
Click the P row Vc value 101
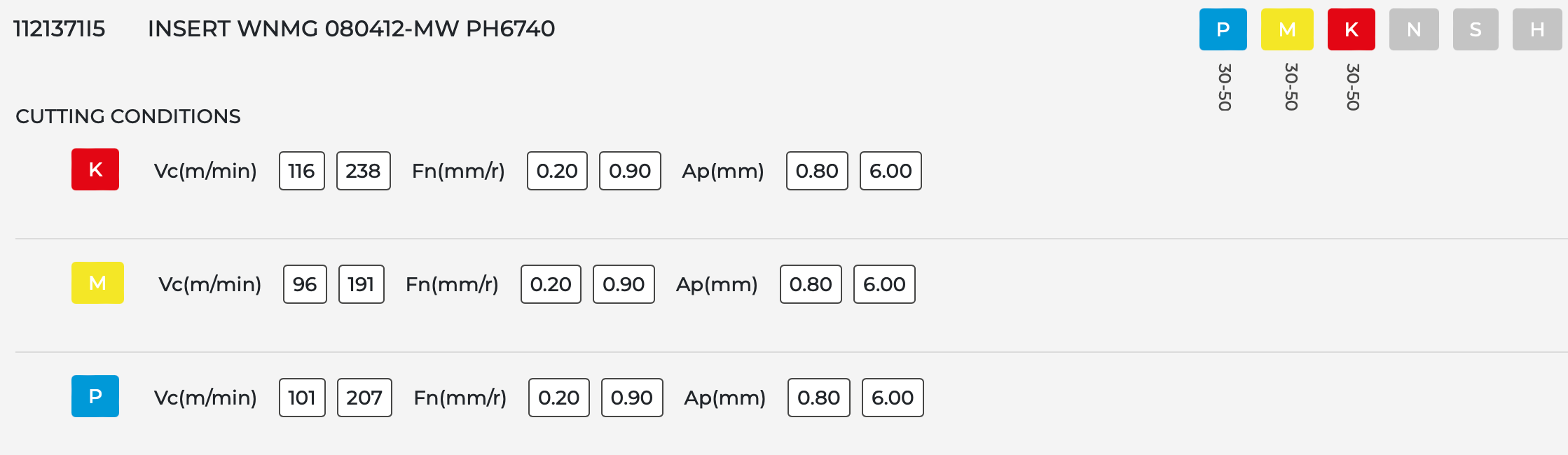pos(302,398)
